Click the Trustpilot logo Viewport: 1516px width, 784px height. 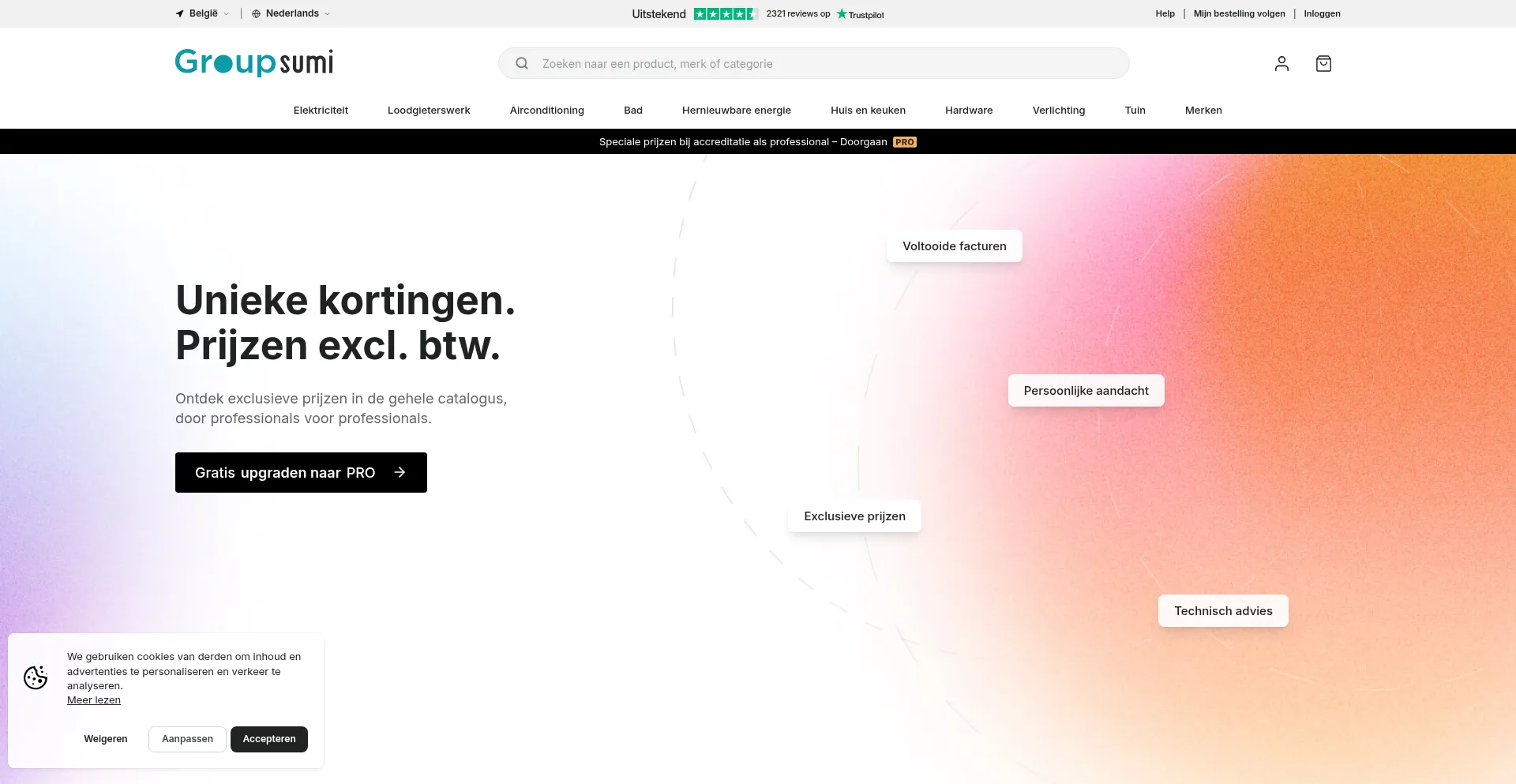(861, 14)
